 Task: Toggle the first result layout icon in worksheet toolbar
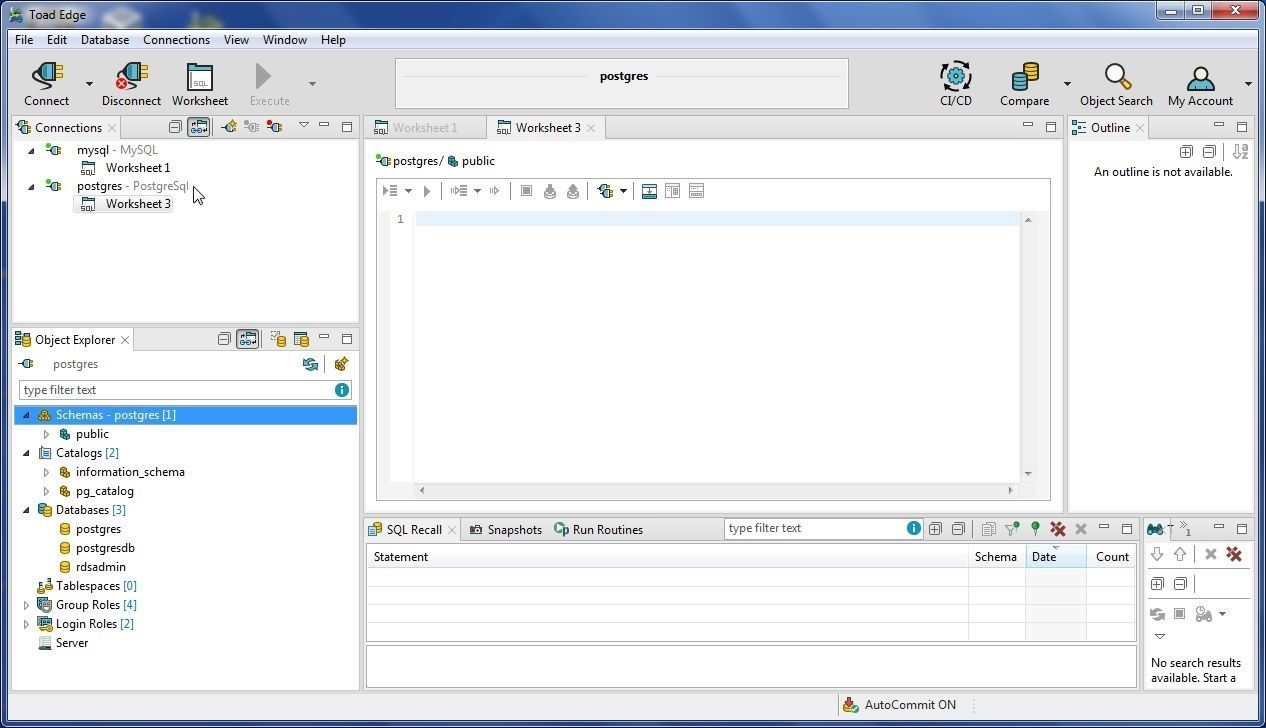pos(649,191)
